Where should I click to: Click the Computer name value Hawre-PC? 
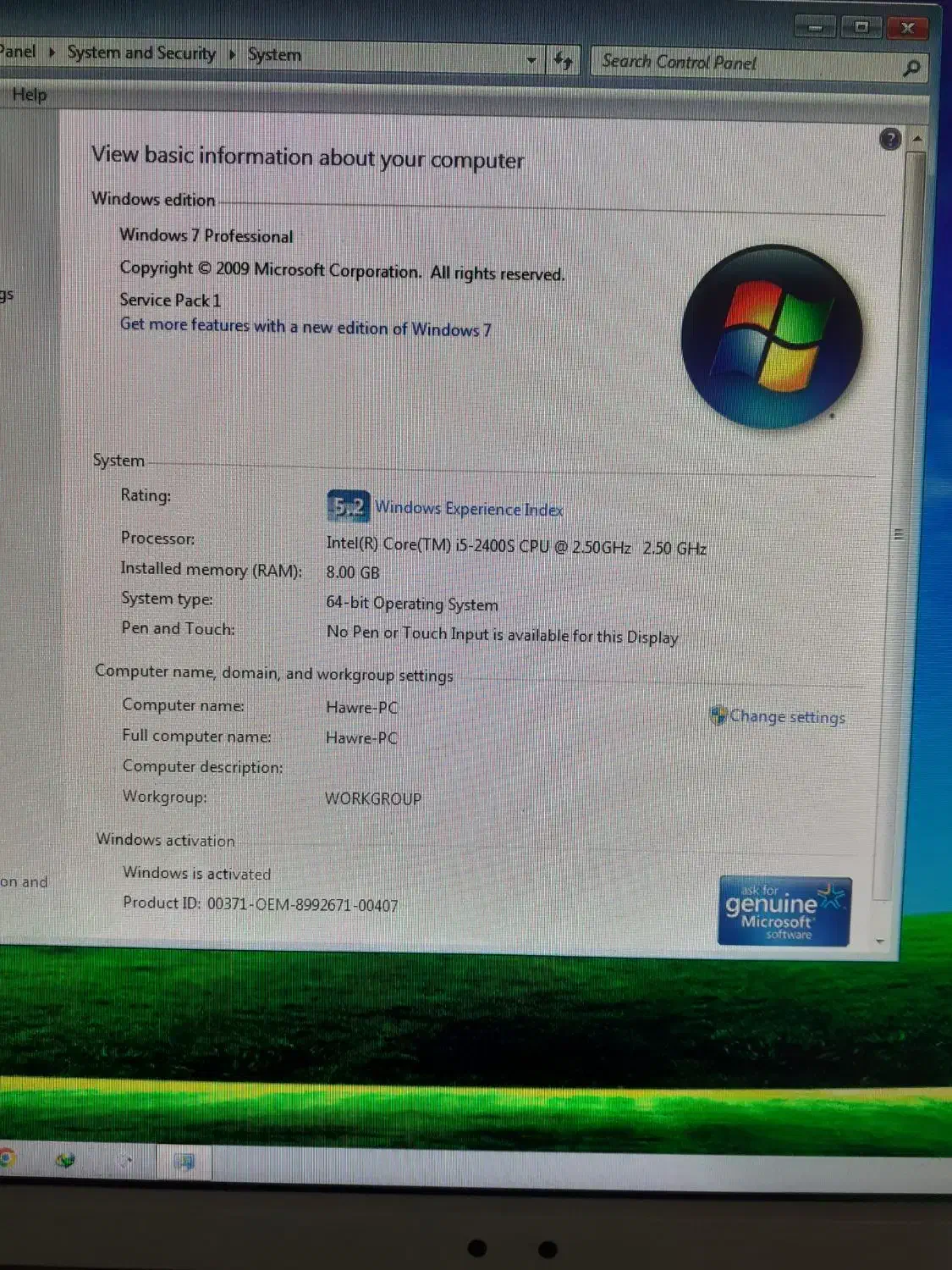tap(361, 707)
